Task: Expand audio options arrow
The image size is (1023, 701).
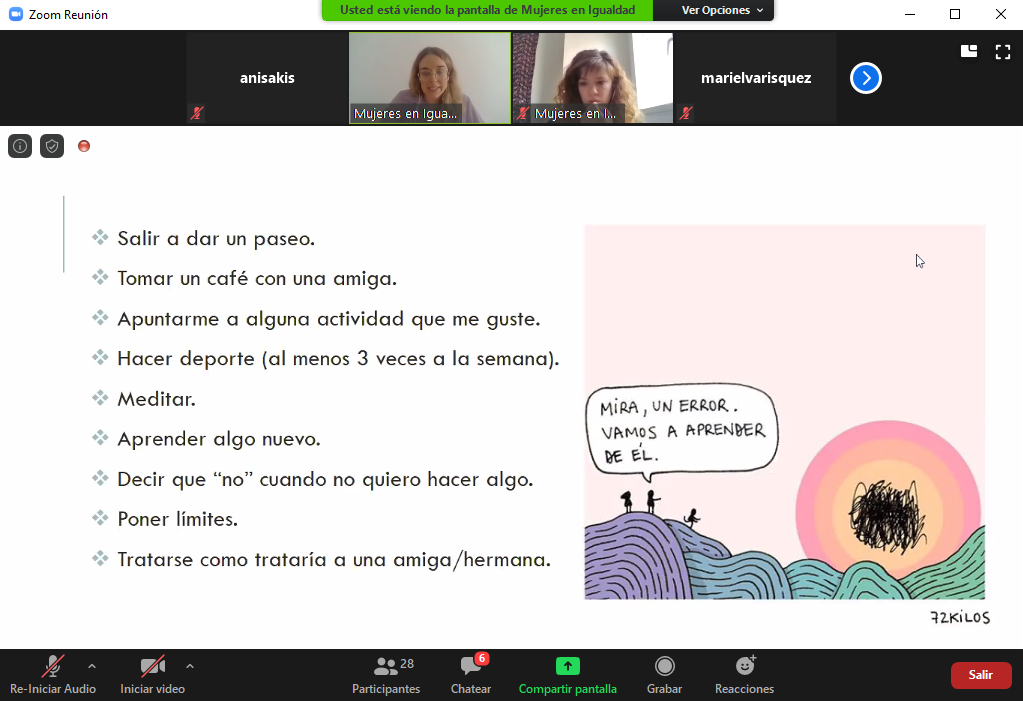Action: [x=92, y=666]
